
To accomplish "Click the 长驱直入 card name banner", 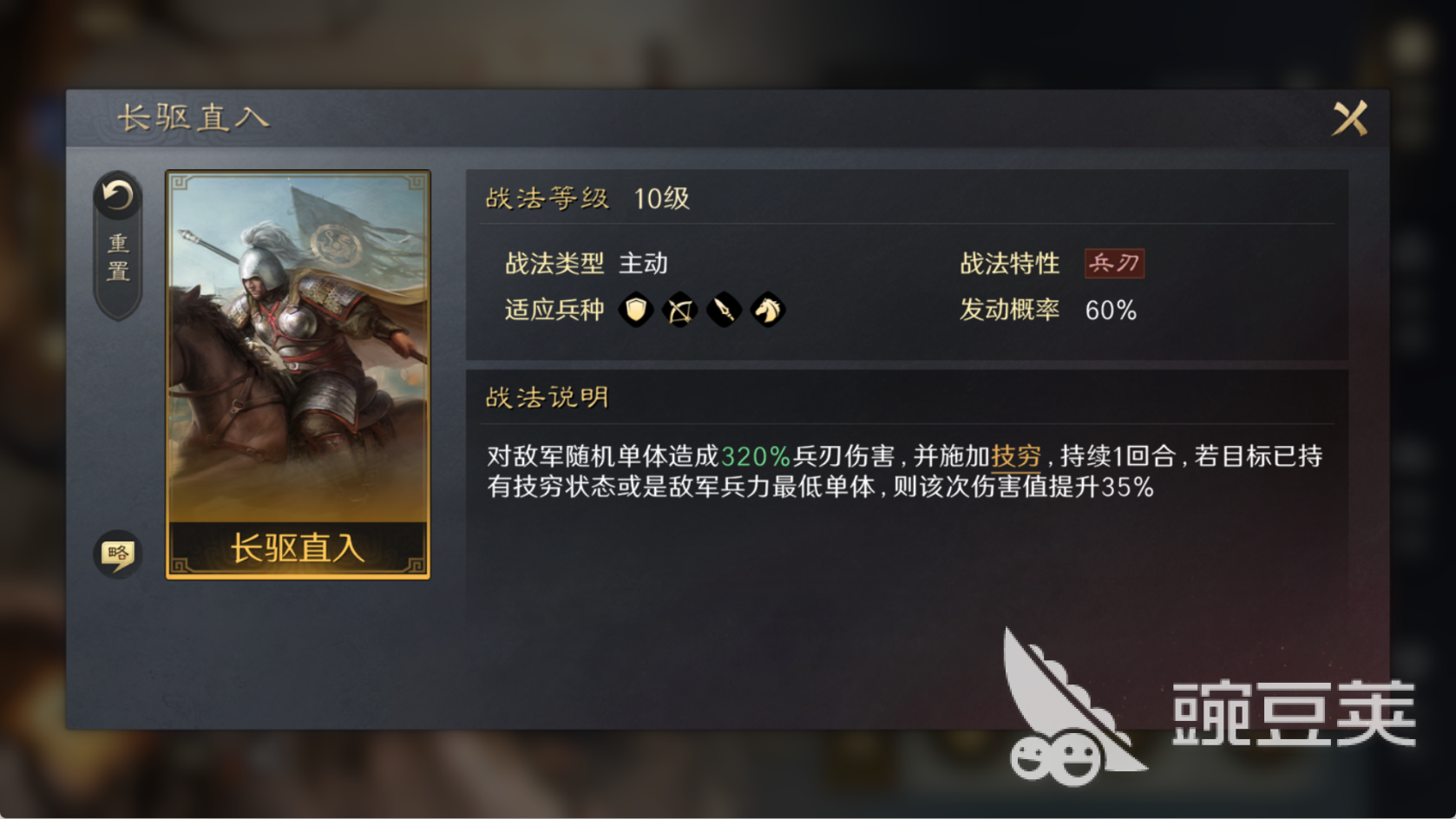I will pos(298,548).
